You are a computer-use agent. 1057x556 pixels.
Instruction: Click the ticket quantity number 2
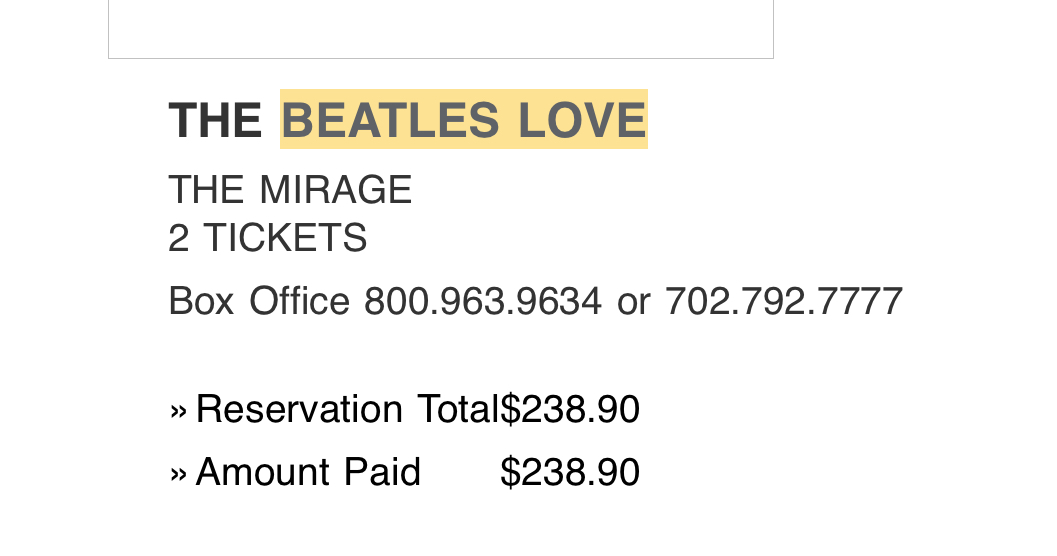[x=178, y=238]
